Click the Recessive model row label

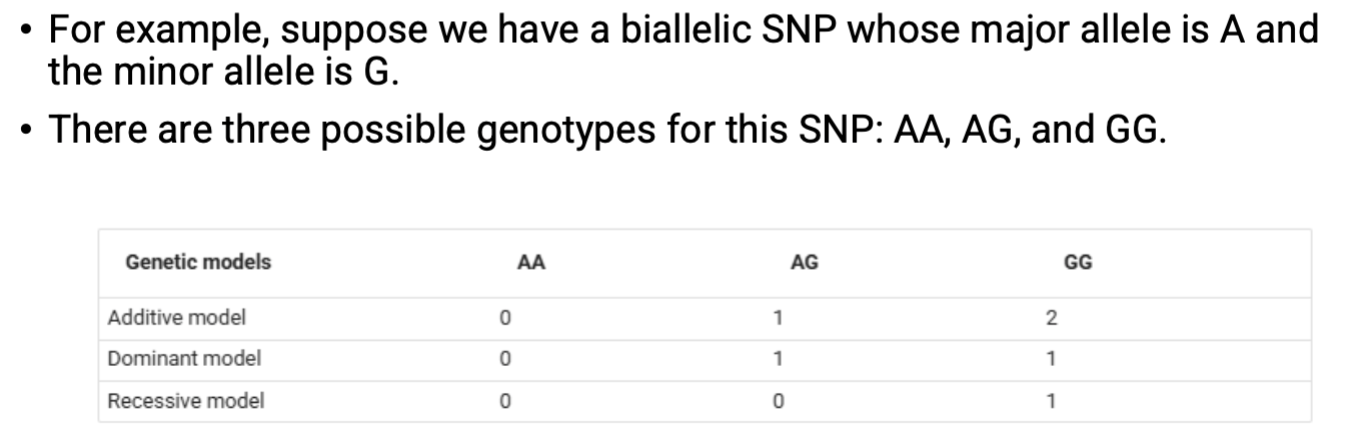(186, 401)
